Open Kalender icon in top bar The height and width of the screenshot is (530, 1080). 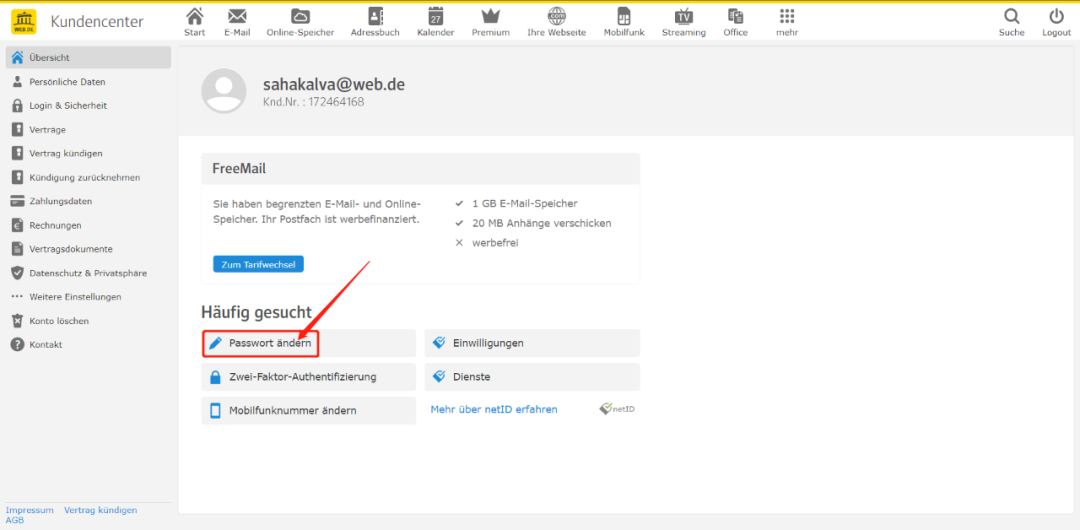435,16
